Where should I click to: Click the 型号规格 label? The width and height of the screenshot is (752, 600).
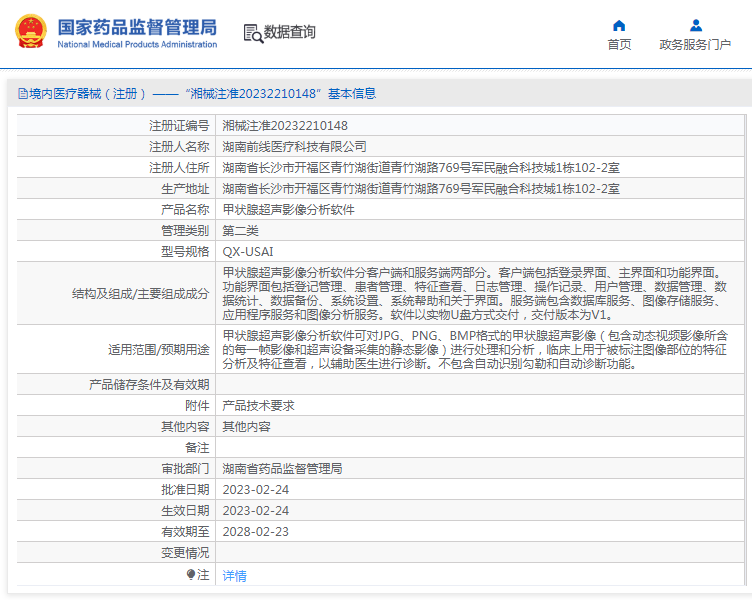[x=185, y=252]
